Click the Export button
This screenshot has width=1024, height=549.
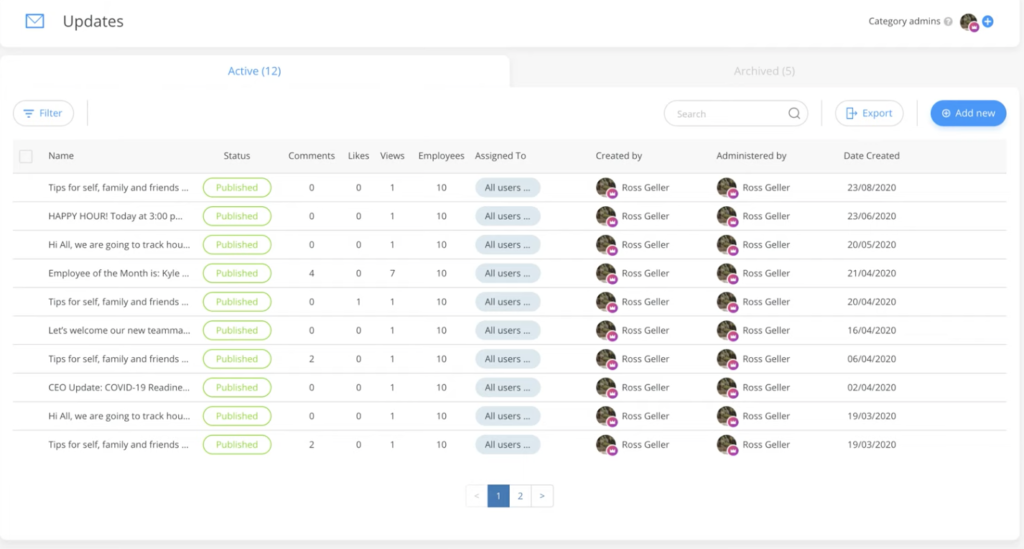(x=869, y=114)
